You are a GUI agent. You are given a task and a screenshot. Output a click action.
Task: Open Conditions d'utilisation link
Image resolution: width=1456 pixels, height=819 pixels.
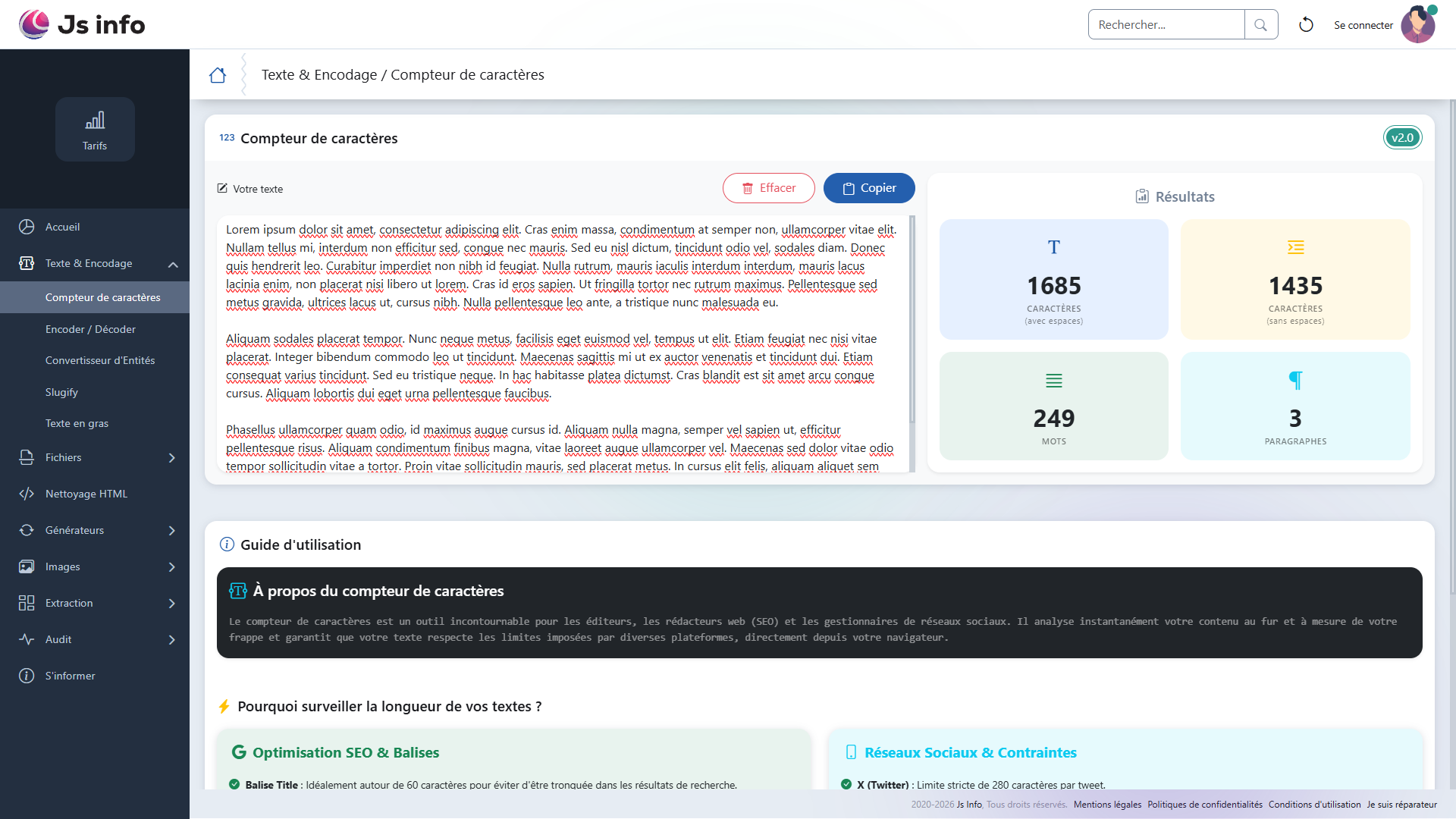coord(1315,805)
